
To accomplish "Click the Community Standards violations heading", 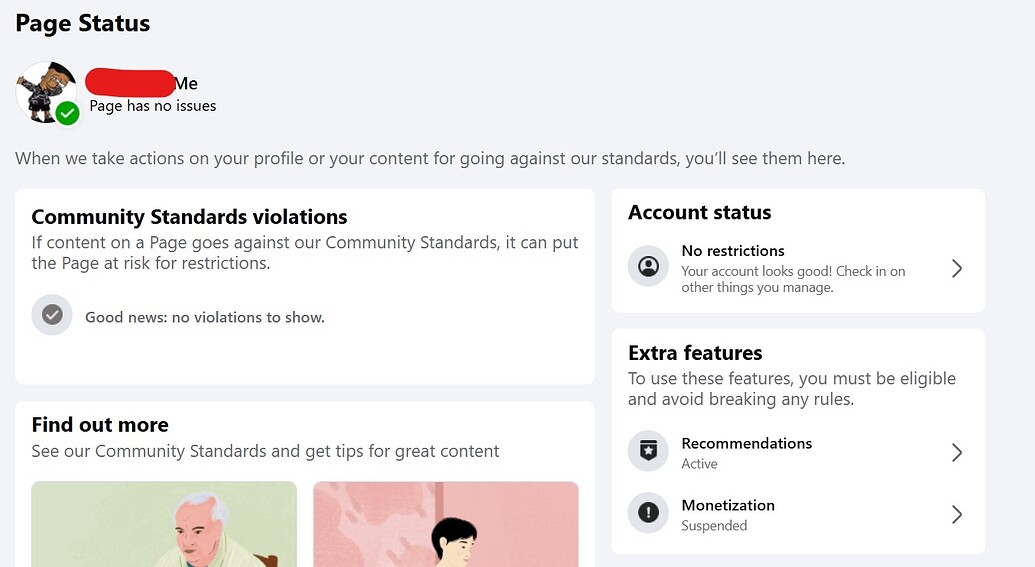I will pos(189,217).
